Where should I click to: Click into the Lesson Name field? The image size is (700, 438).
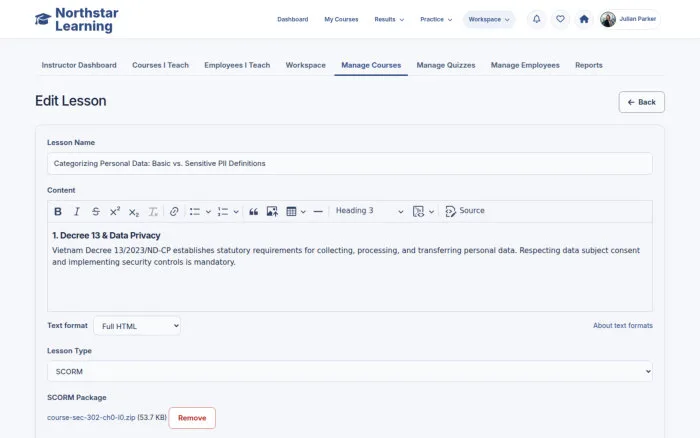[350, 163]
